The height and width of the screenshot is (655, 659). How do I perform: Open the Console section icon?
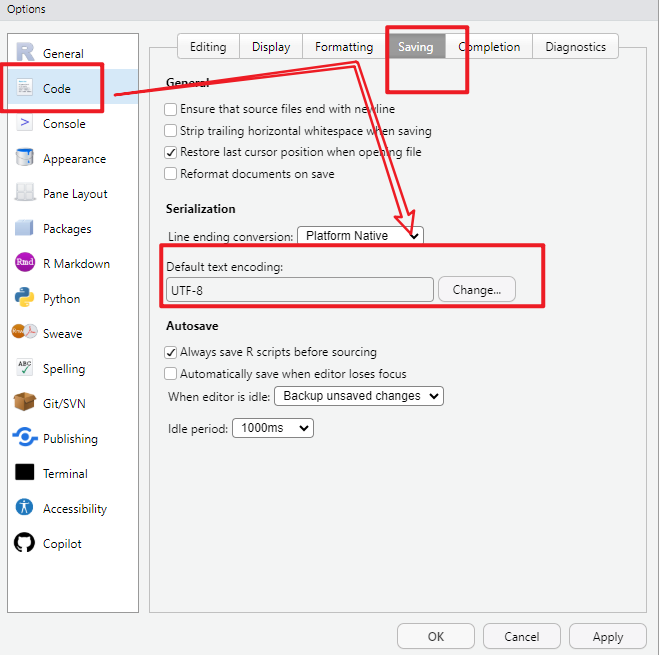[x=25, y=124]
